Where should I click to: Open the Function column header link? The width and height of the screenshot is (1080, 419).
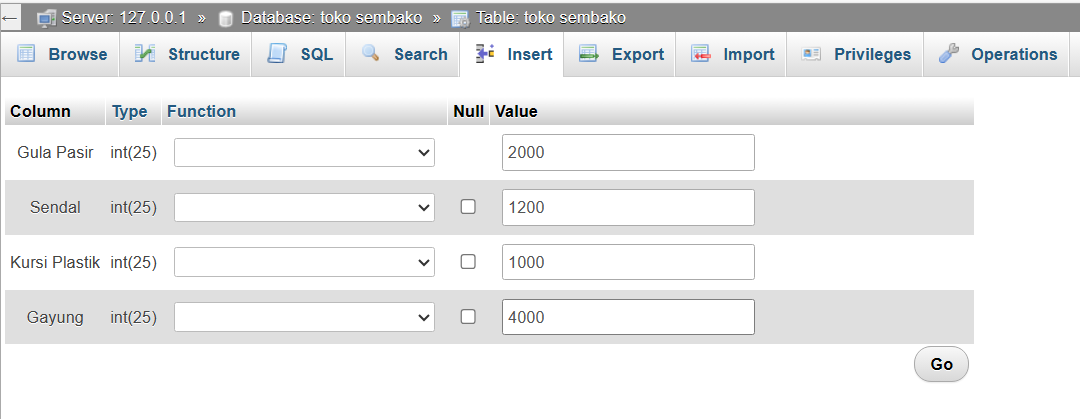(201, 111)
